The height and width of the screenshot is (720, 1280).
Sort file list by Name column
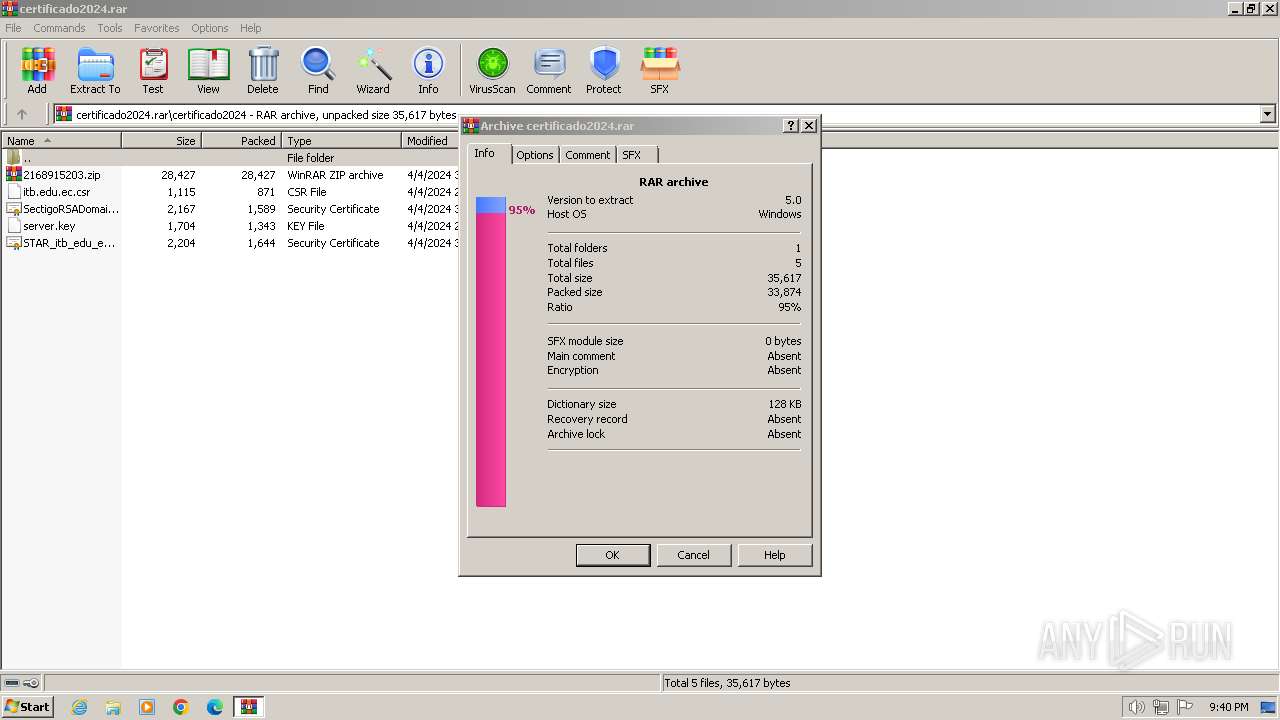(61, 141)
